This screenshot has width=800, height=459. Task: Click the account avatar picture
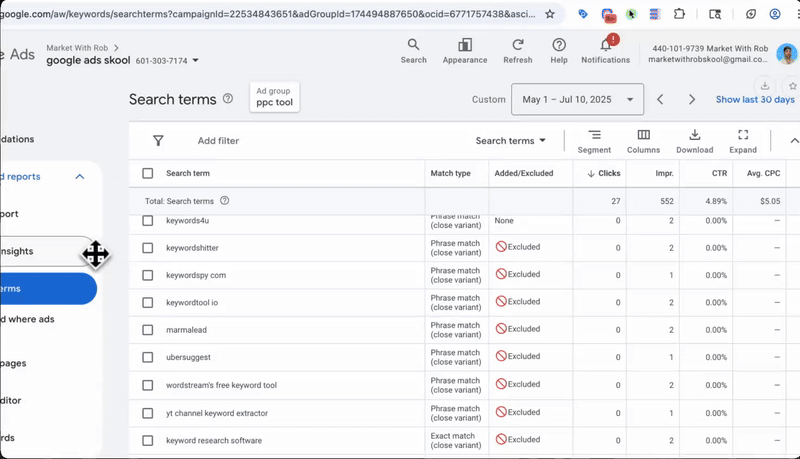coord(787,54)
